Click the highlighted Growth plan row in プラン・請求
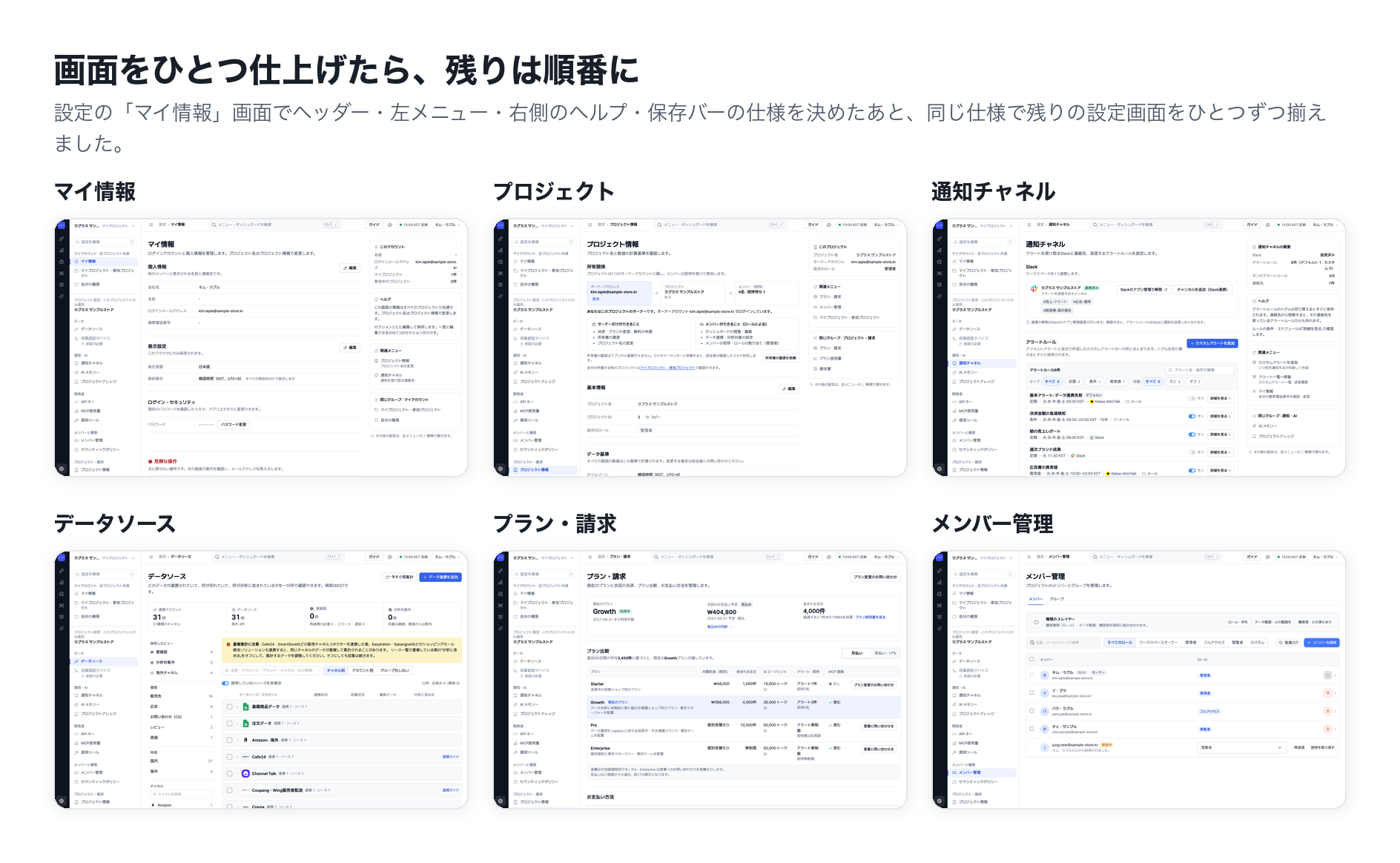 point(743,707)
